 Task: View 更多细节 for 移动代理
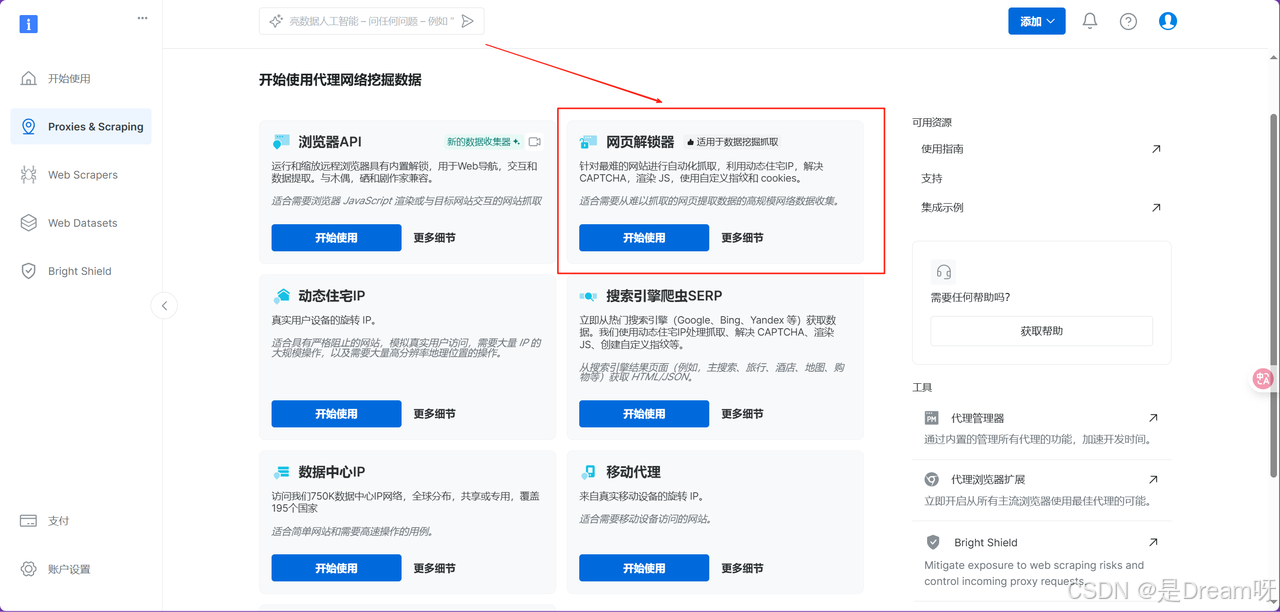coord(743,568)
